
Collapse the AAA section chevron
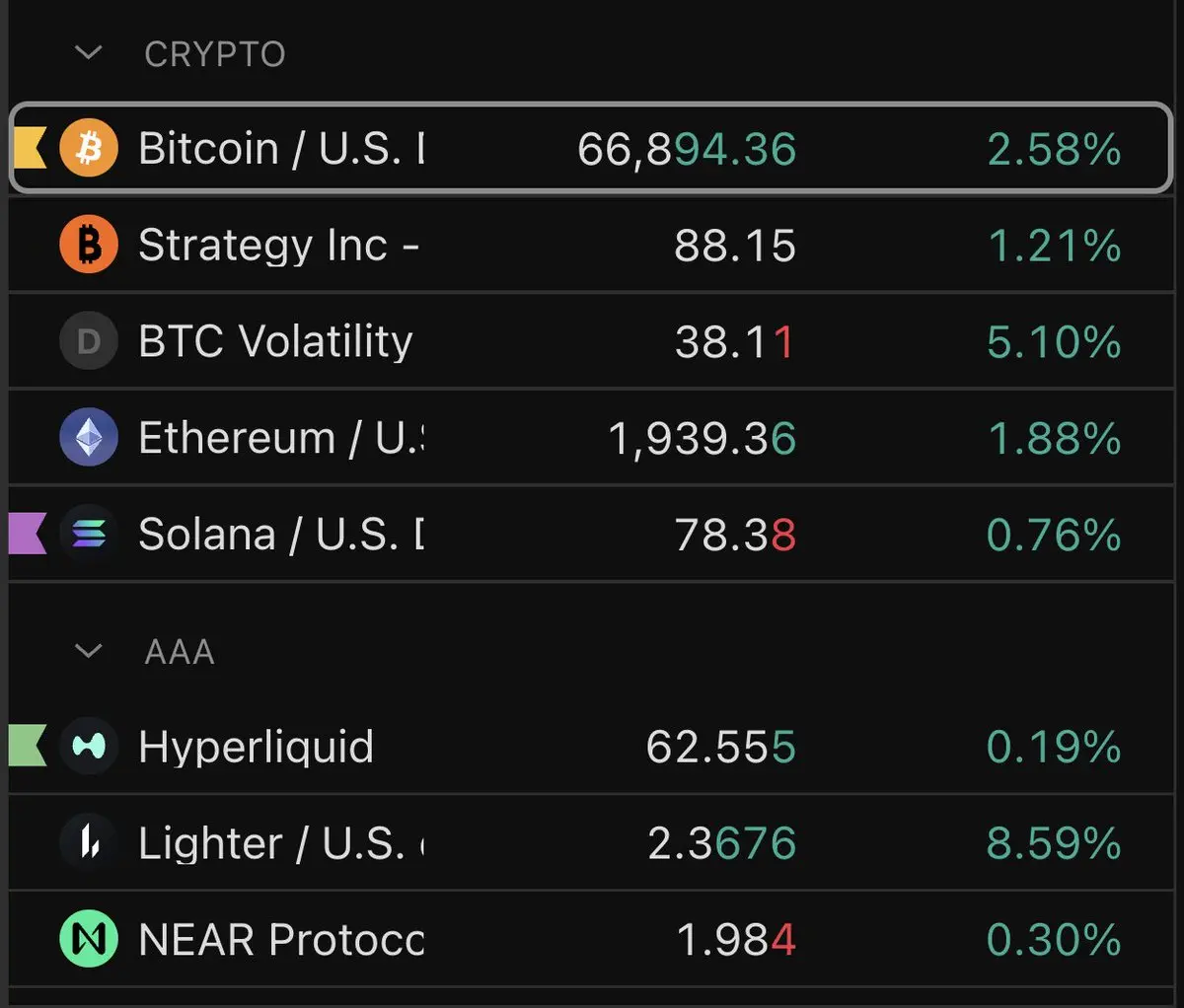click(x=89, y=651)
